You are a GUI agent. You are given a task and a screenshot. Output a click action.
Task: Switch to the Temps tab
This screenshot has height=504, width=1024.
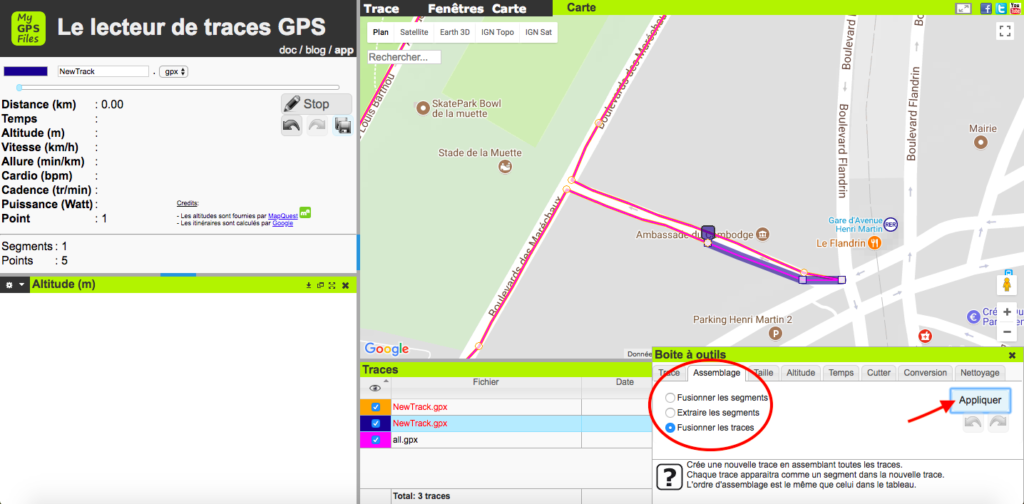point(841,373)
